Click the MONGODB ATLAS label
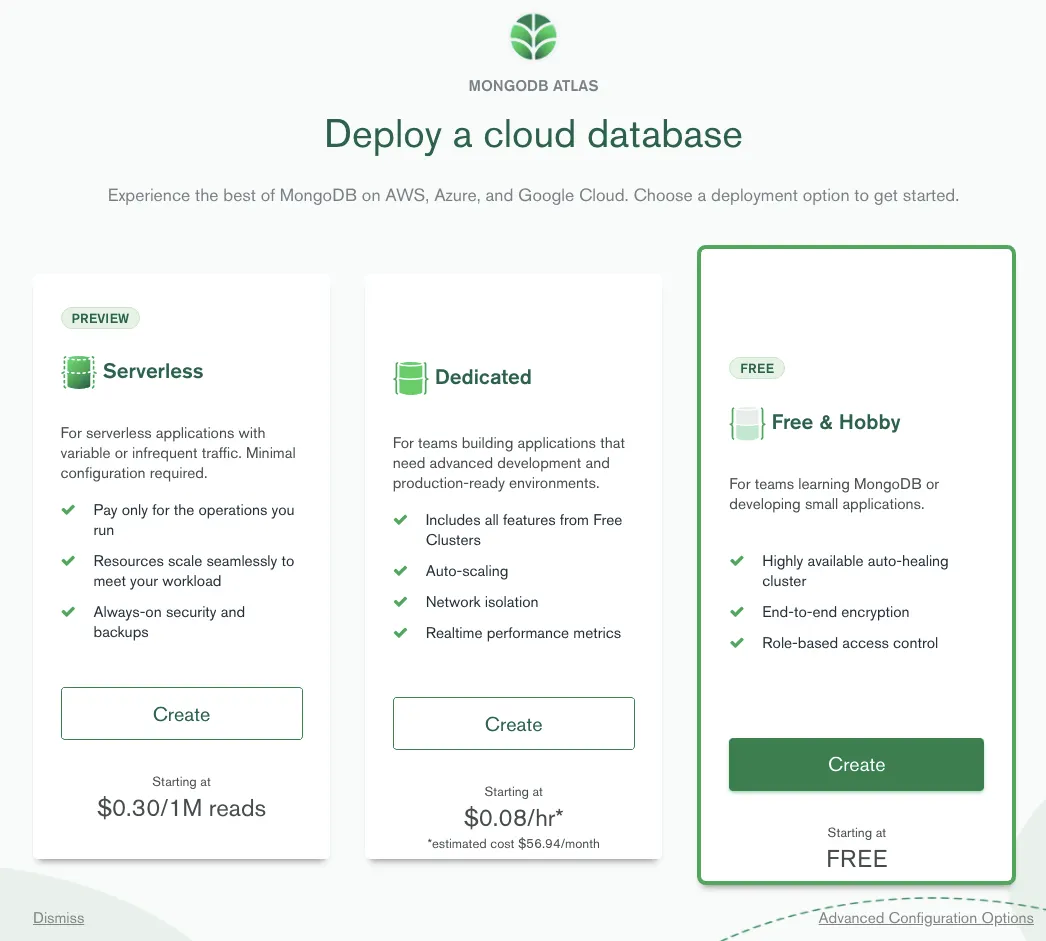This screenshot has width=1046, height=941. pyautogui.click(x=533, y=86)
